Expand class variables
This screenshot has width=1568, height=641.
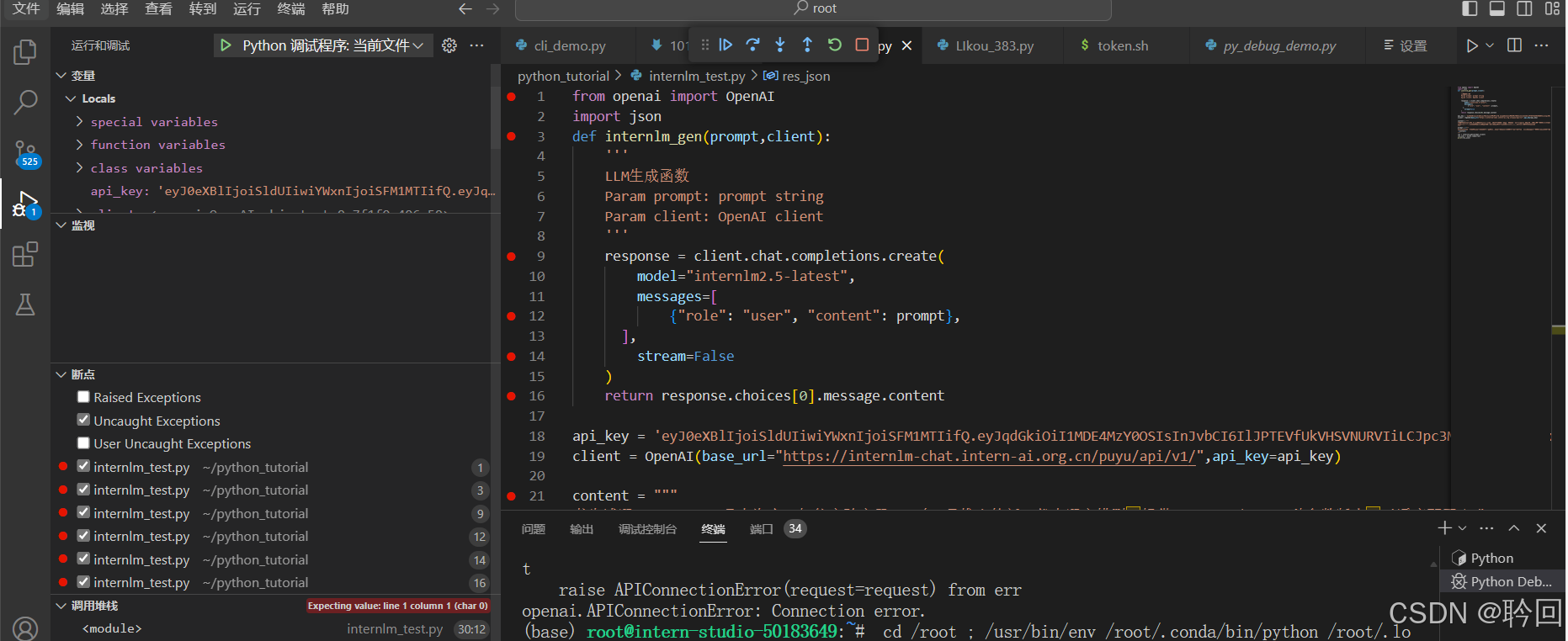tap(80, 168)
